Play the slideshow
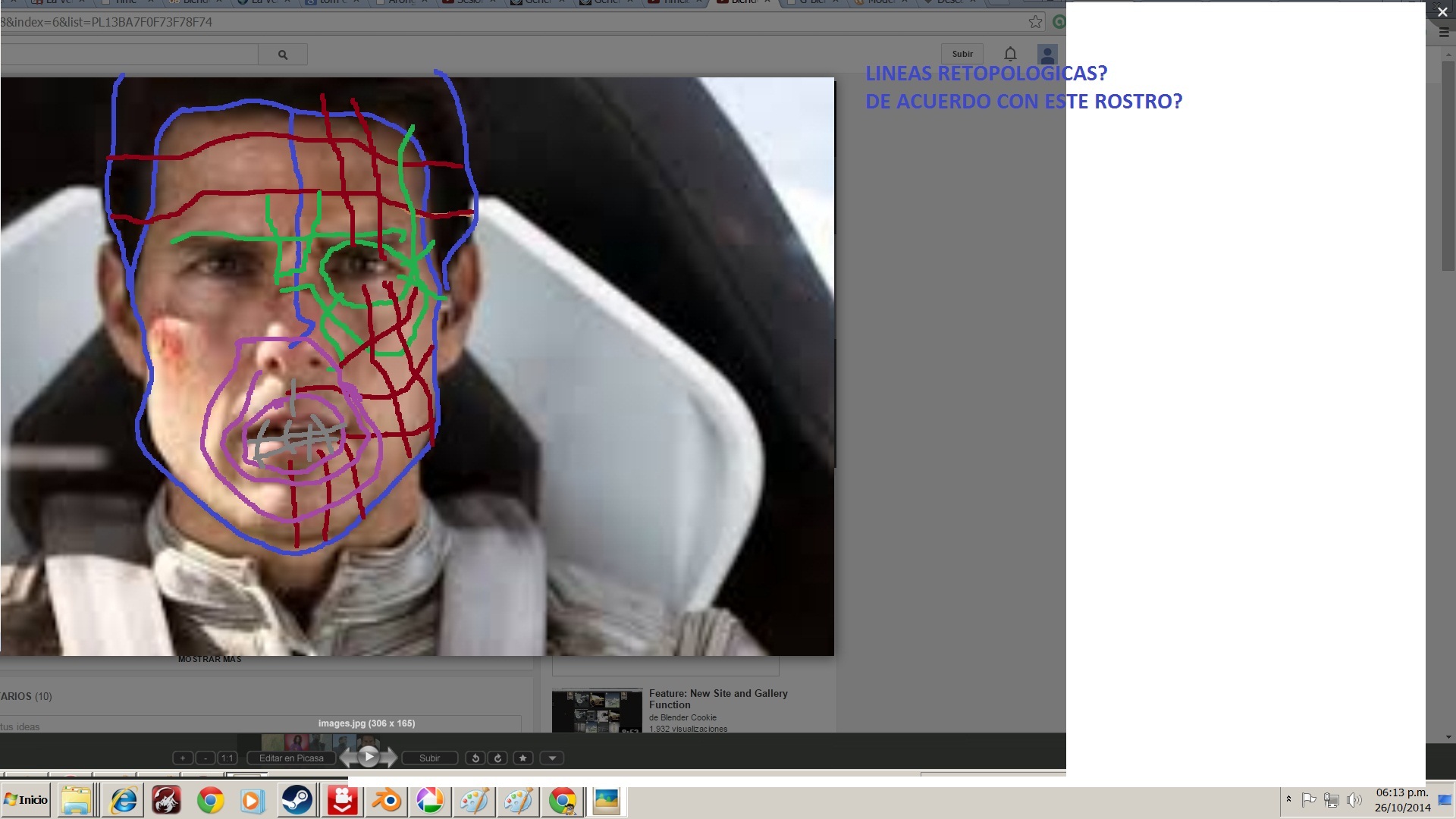1456x819 pixels. [369, 756]
